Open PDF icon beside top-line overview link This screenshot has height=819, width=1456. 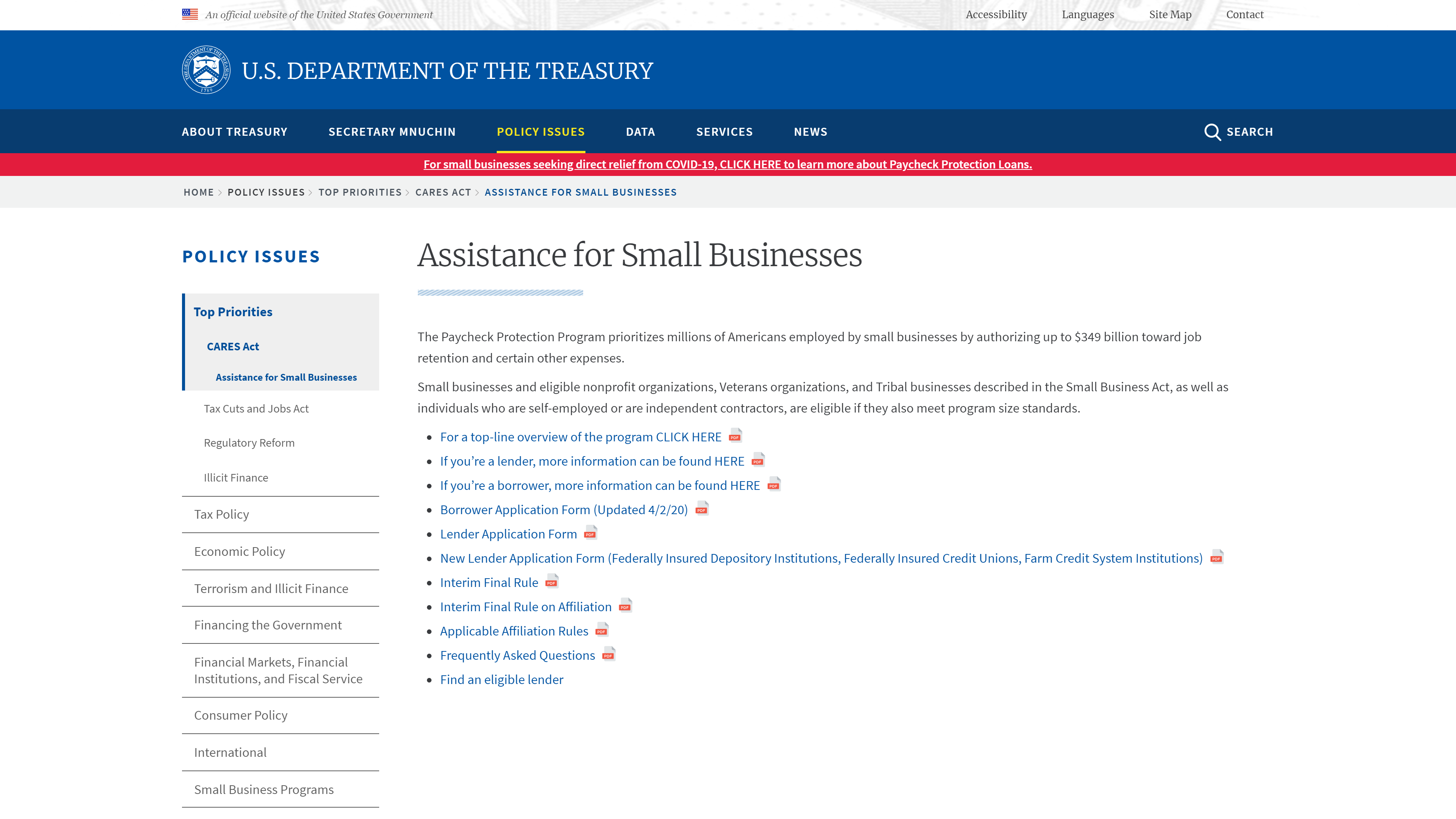[735, 436]
